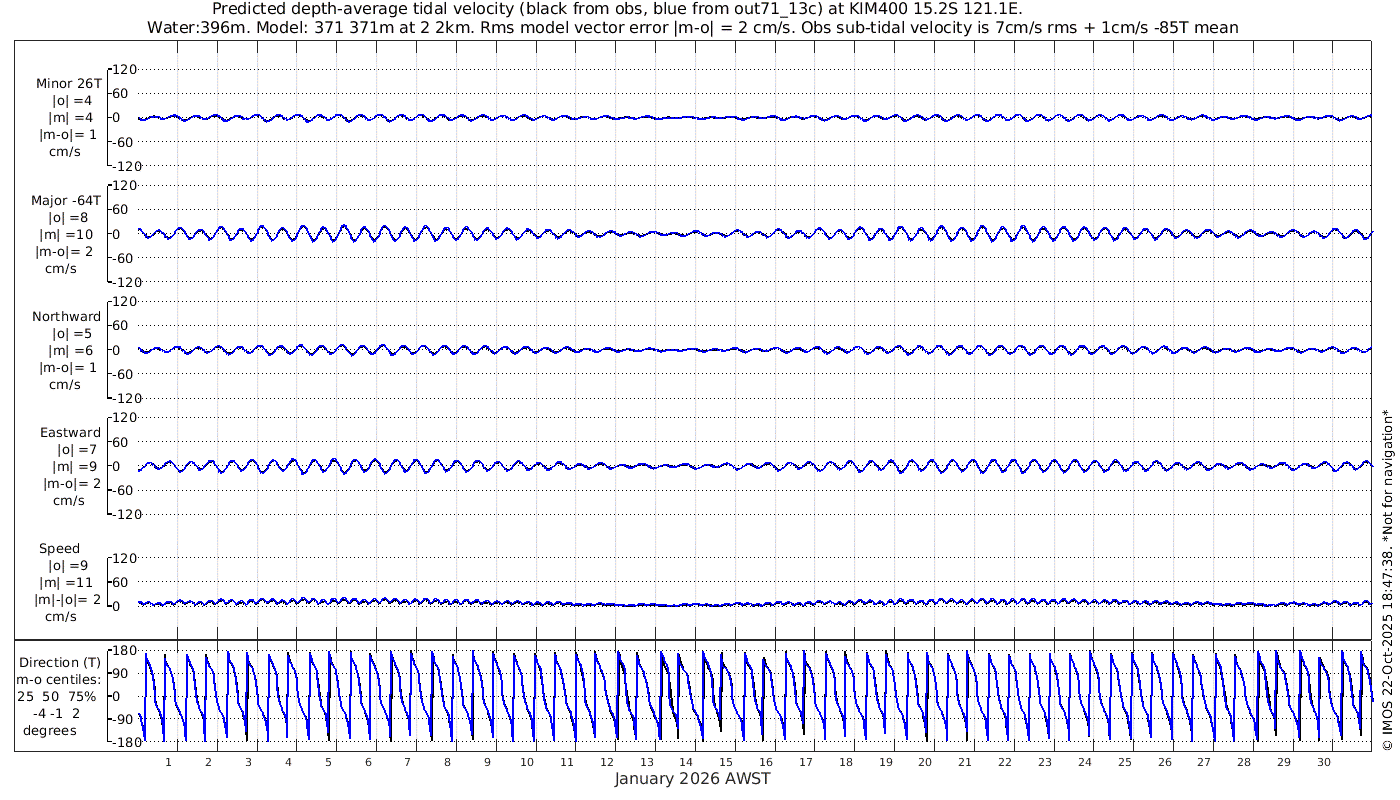Click the "Major -64T" panel label
The width and height of the screenshot is (1400, 800).
(66, 200)
